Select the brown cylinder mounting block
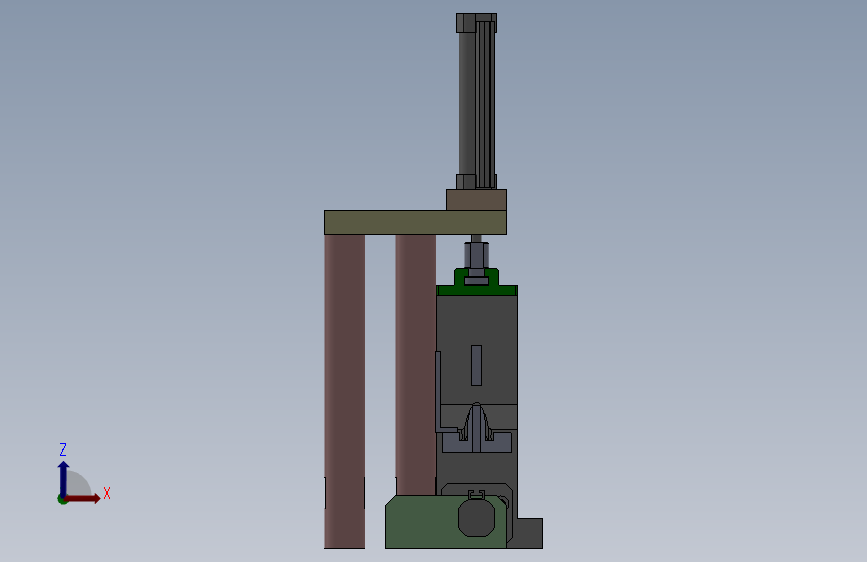Viewport: 867px width, 562px height. pos(477,200)
